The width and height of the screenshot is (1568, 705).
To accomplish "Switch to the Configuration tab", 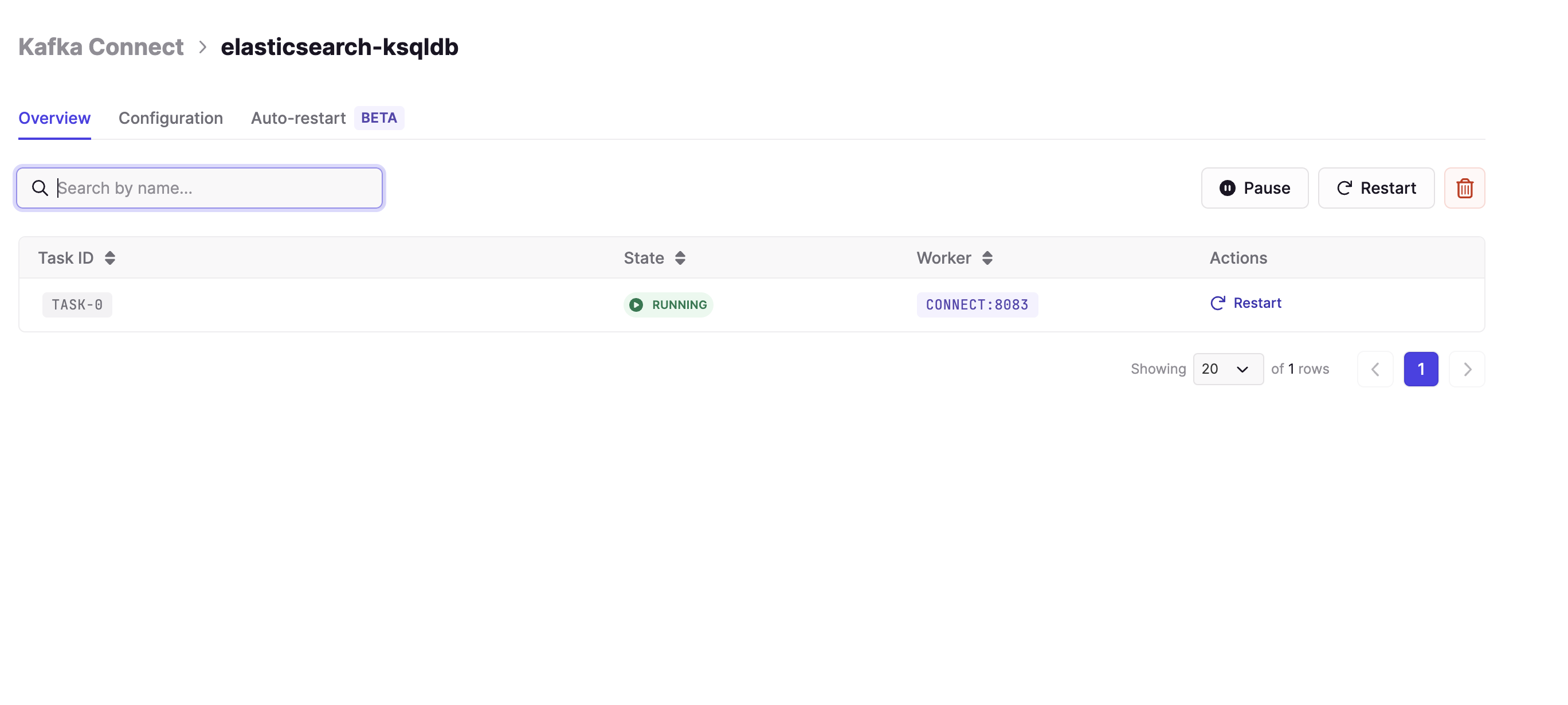I will (x=170, y=118).
